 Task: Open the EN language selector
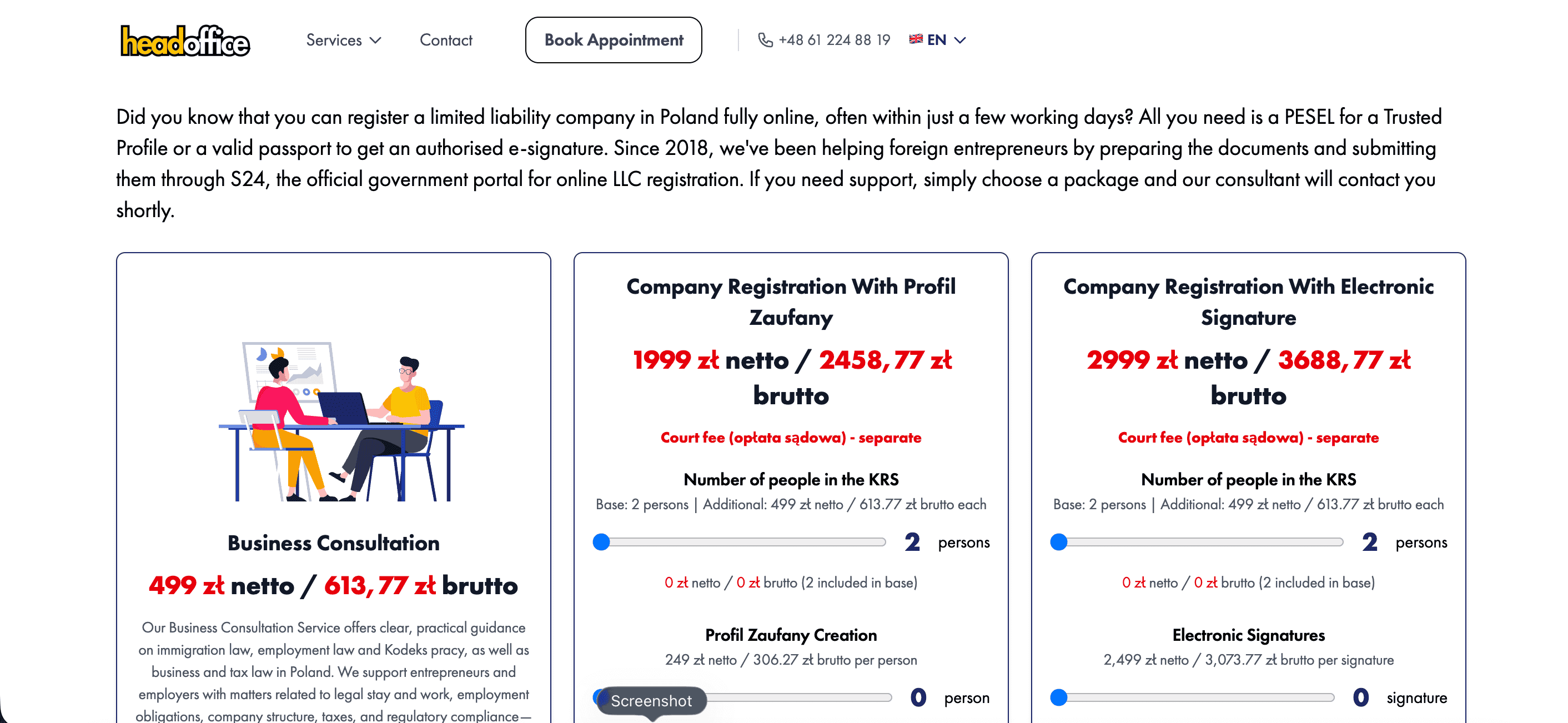pos(937,40)
